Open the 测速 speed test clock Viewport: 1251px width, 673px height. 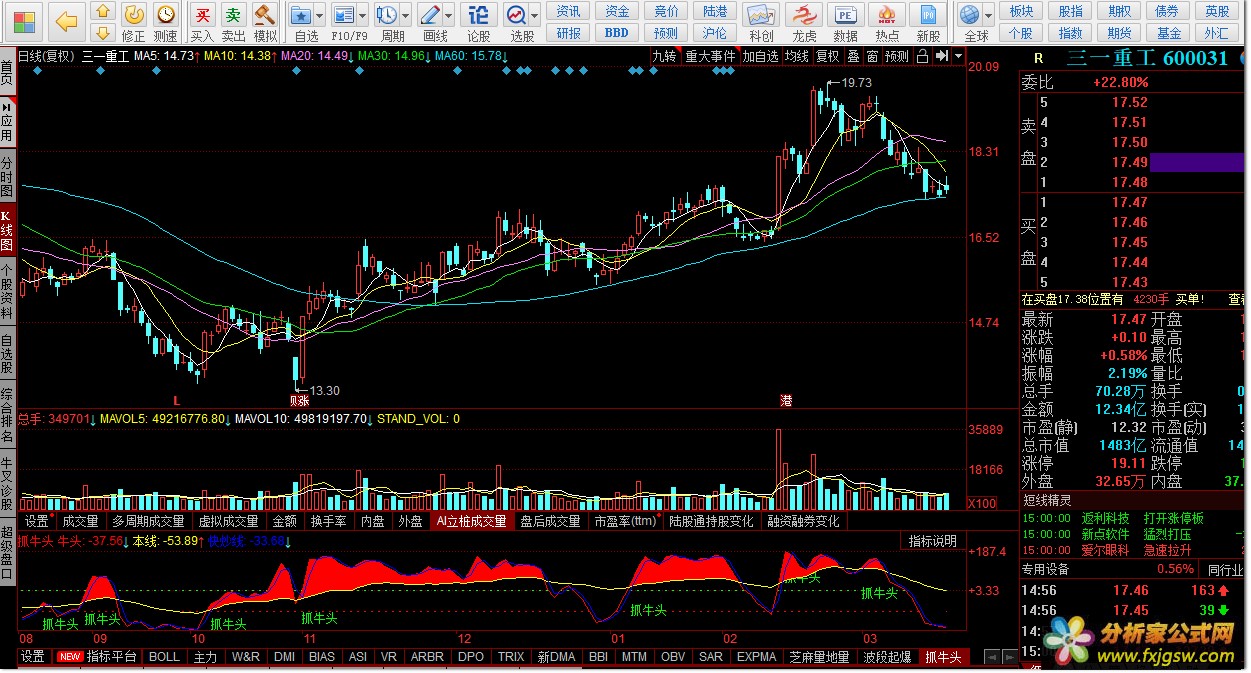(166, 22)
